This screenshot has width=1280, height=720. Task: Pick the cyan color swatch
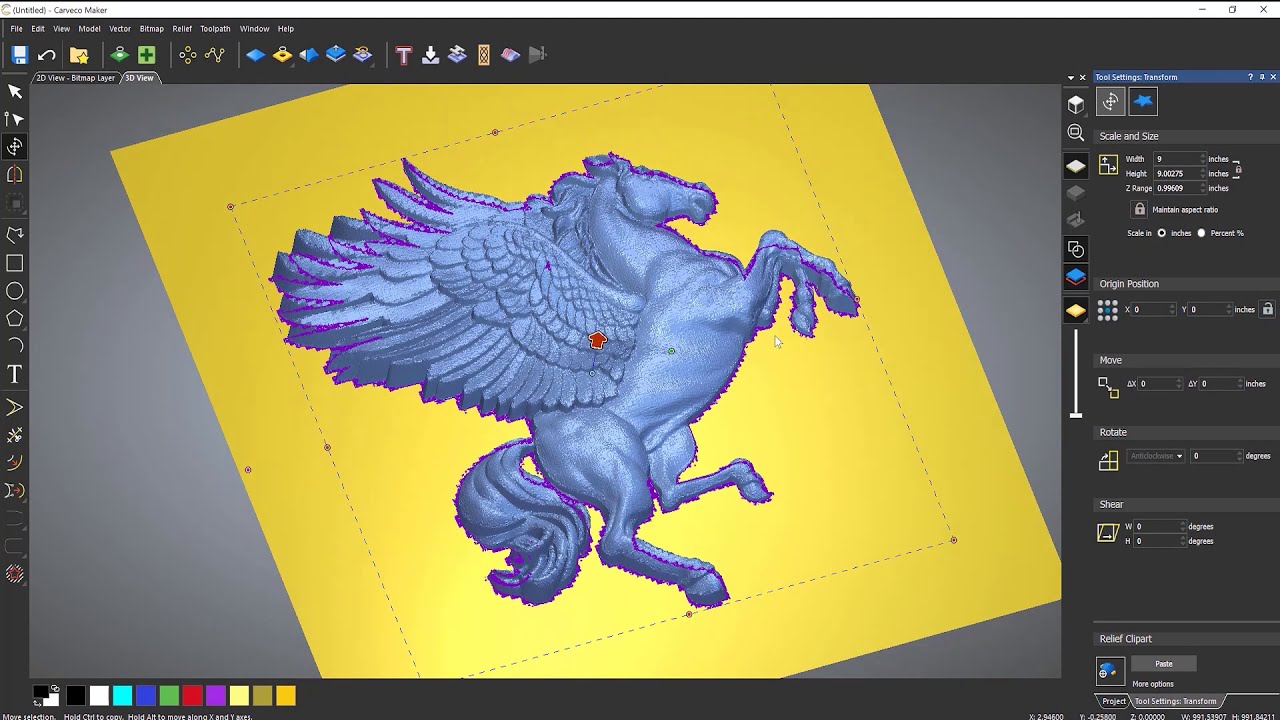(122, 695)
